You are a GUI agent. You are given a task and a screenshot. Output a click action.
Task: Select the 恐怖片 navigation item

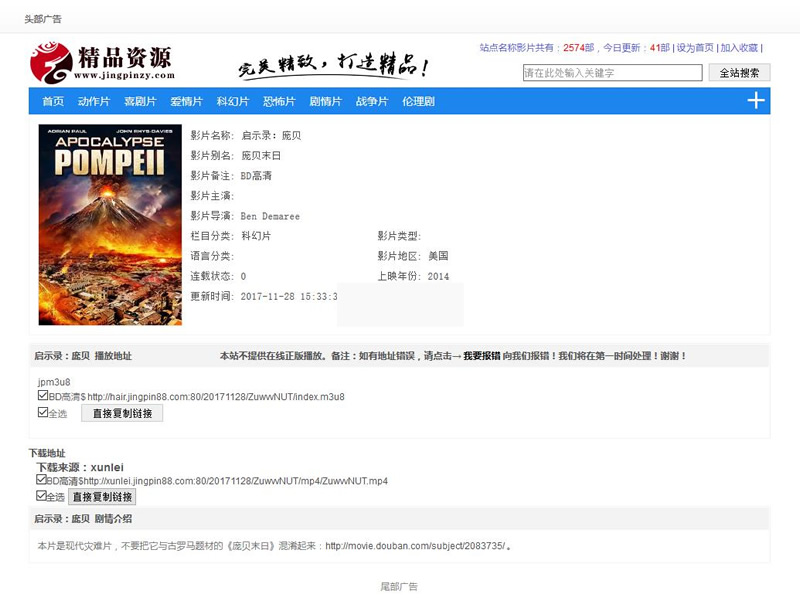pos(279,101)
